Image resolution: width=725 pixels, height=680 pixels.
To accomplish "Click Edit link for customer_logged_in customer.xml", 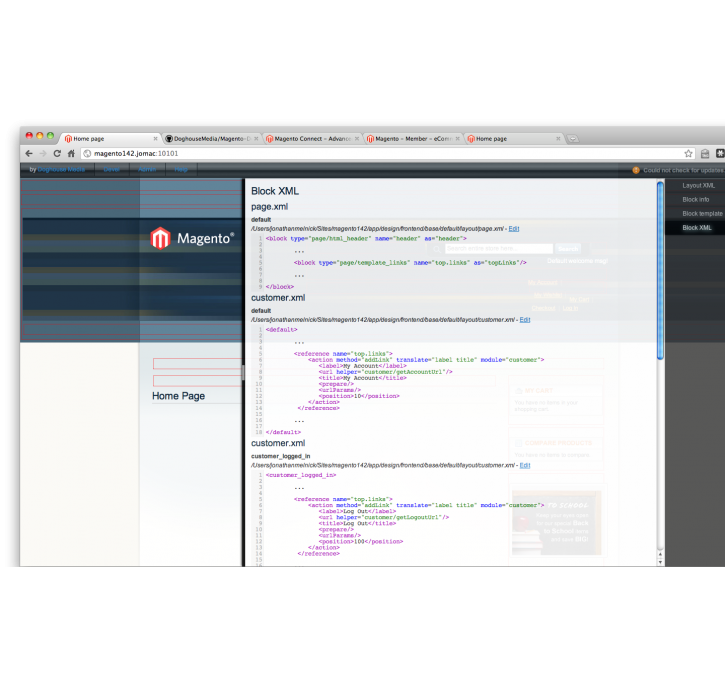I will click(525, 466).
